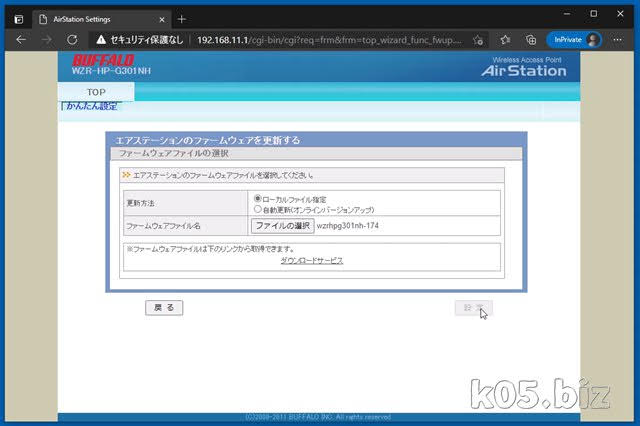Open the かんたん設定 link
This screenshot has width=640, height=426.
point(92,106)
